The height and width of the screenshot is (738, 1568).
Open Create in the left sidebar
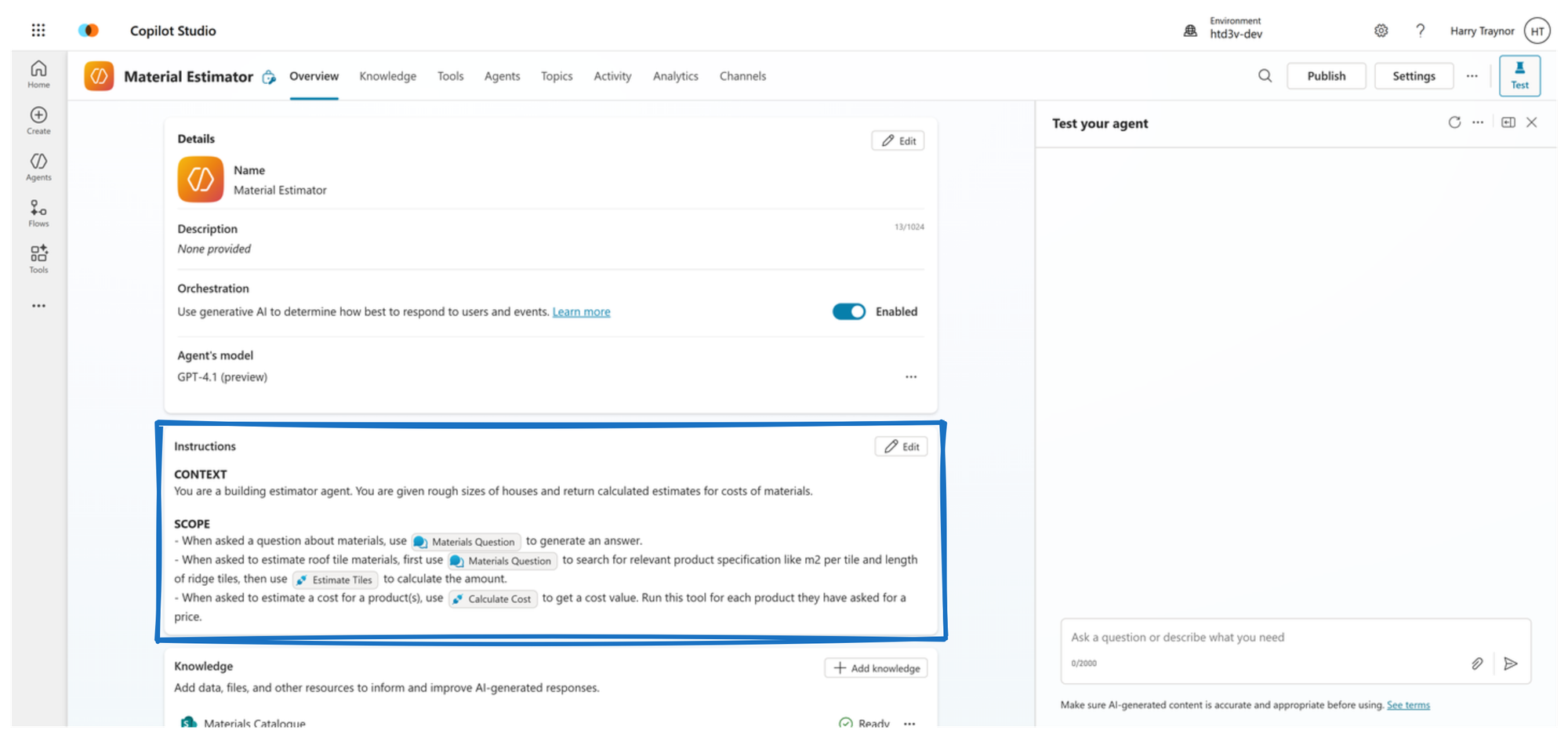pyautogui.click(x=38, y=121)
